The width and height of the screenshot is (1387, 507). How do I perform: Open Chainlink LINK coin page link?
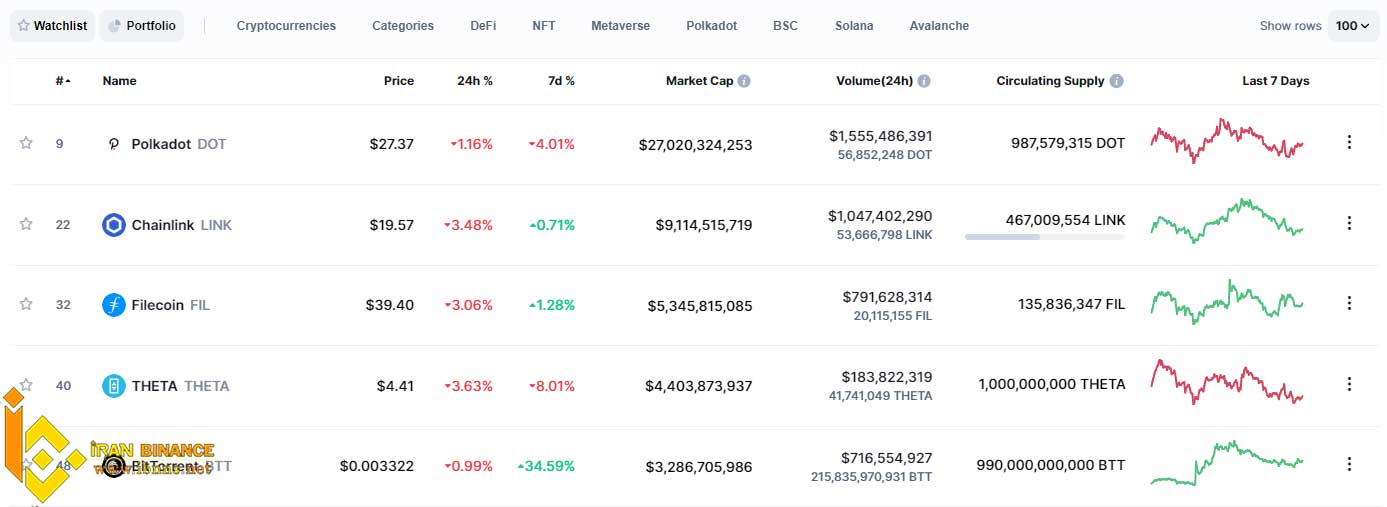coord(182,225)
